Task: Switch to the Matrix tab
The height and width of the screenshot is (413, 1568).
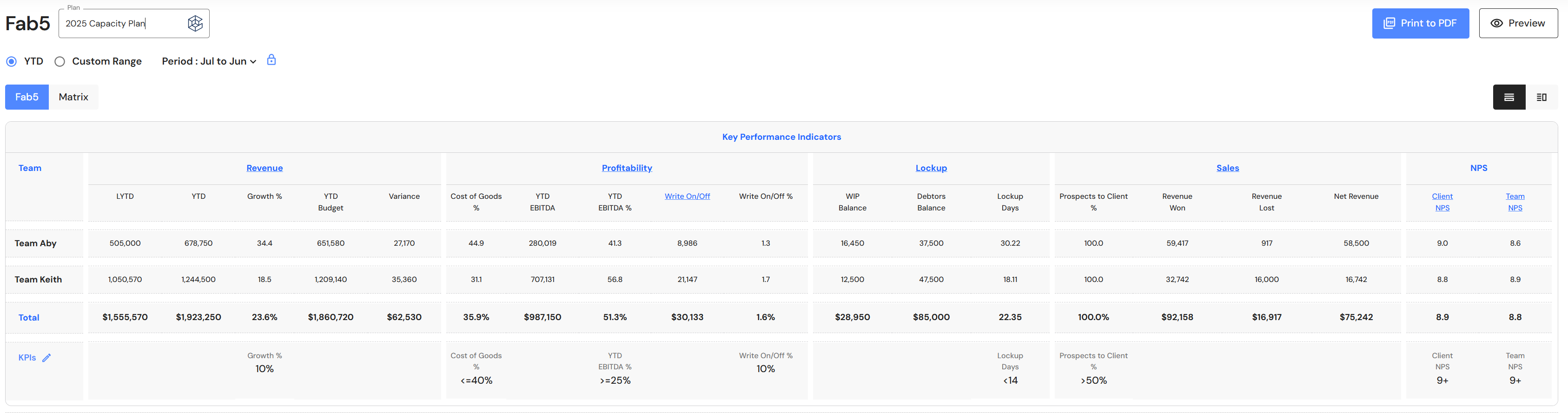Action: click(x=73, y=97)
